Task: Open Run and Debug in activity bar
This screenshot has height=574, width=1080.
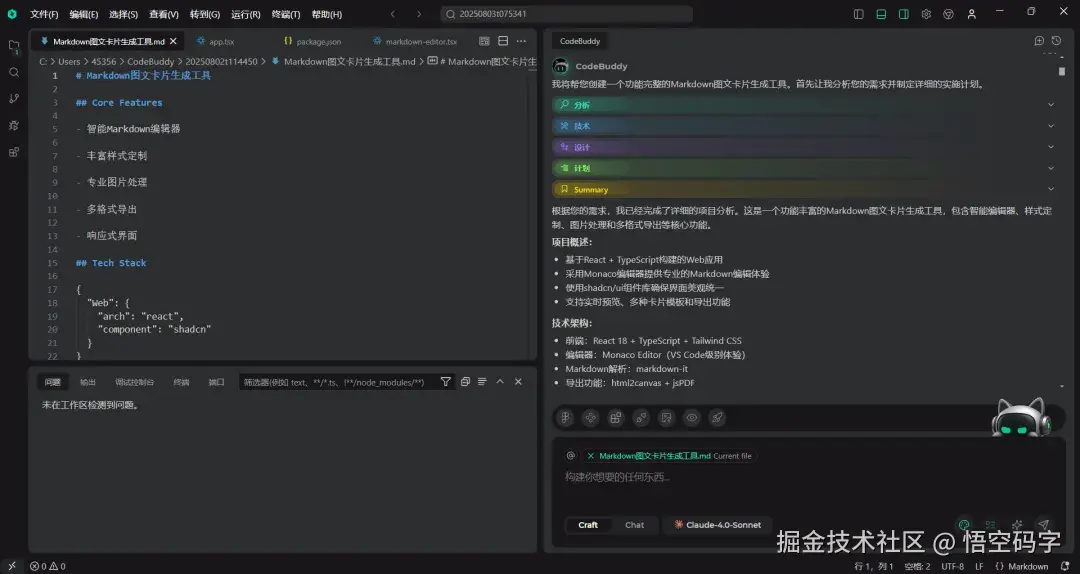Action: 14,125
